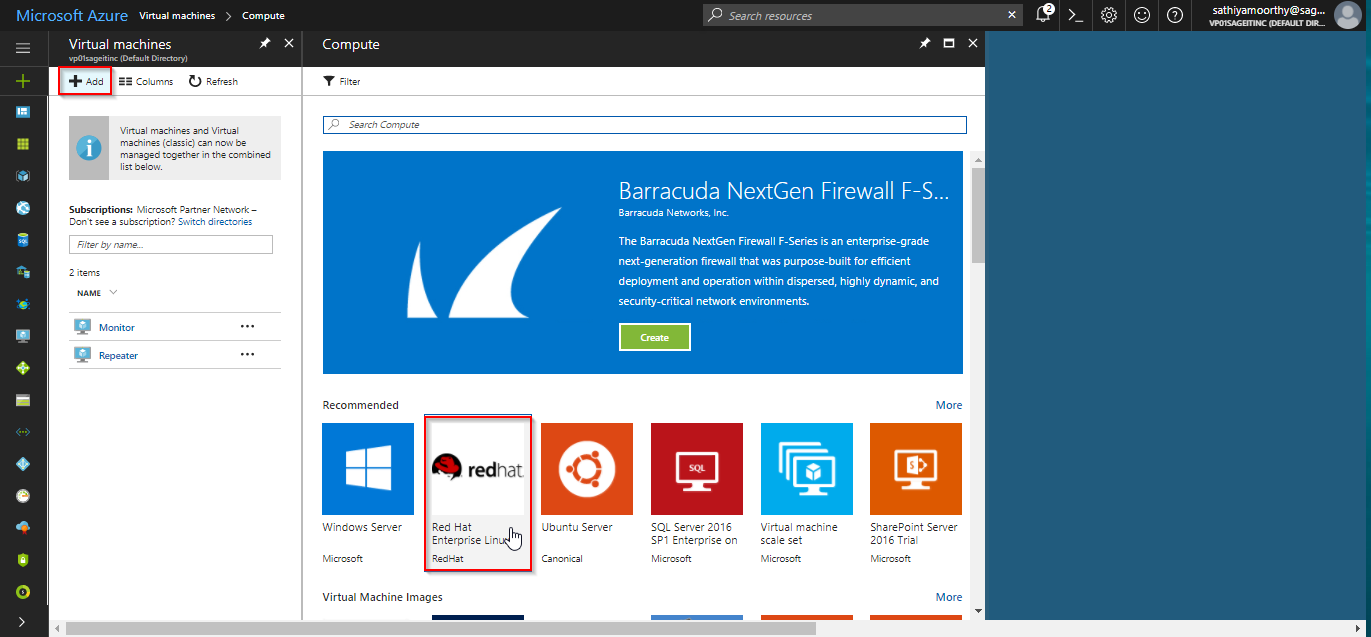Open the Repeater VM ellipsis menu
Image resolution: width=1371 pixels, height=637 pixels.
[247, 355]
